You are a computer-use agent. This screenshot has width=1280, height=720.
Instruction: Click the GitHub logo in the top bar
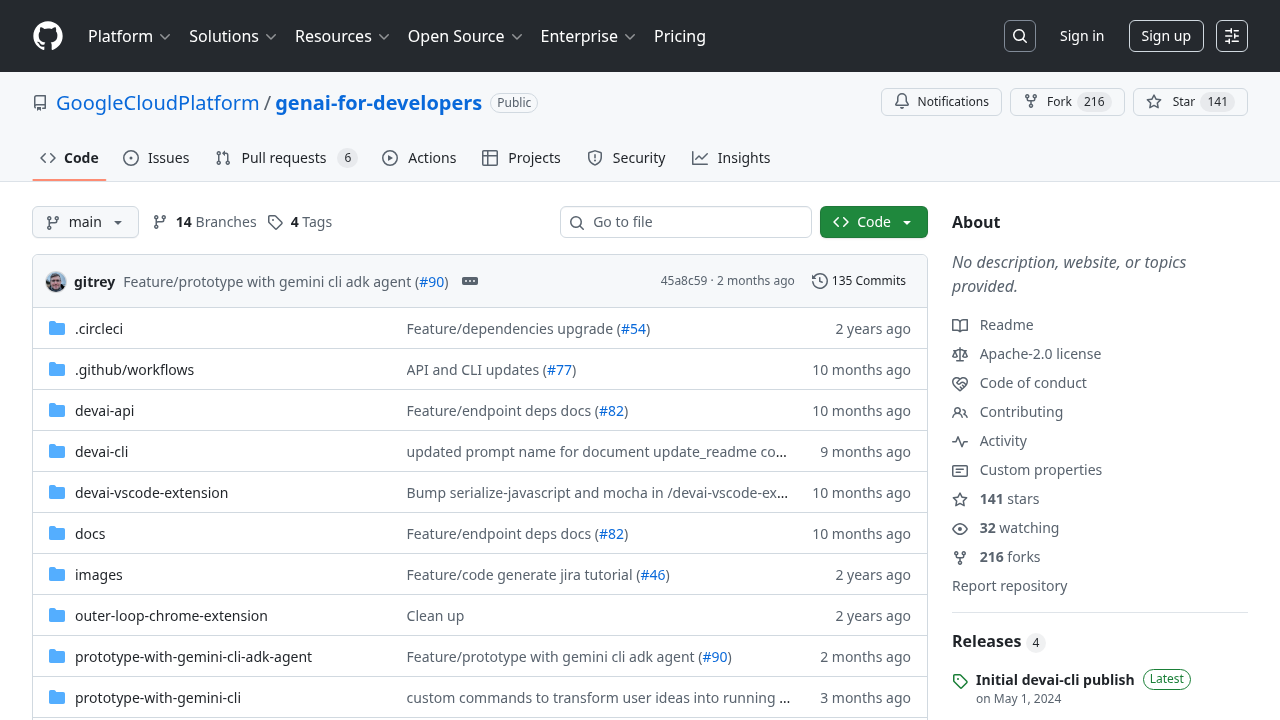point(47,36)
